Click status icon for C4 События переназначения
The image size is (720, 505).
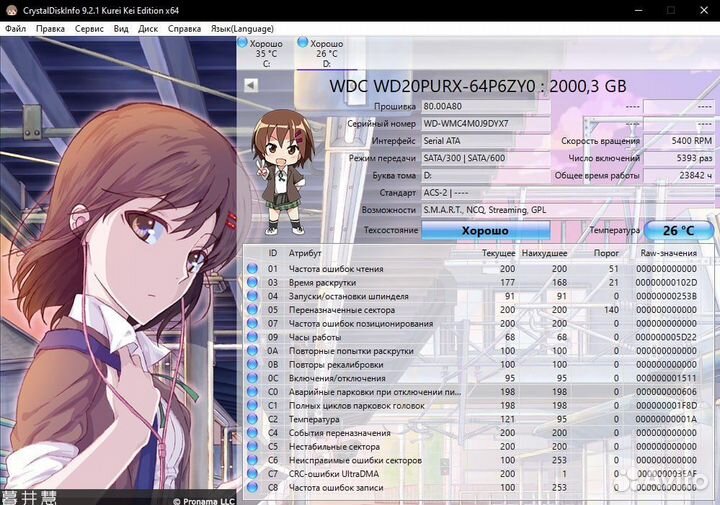point(252,432)
